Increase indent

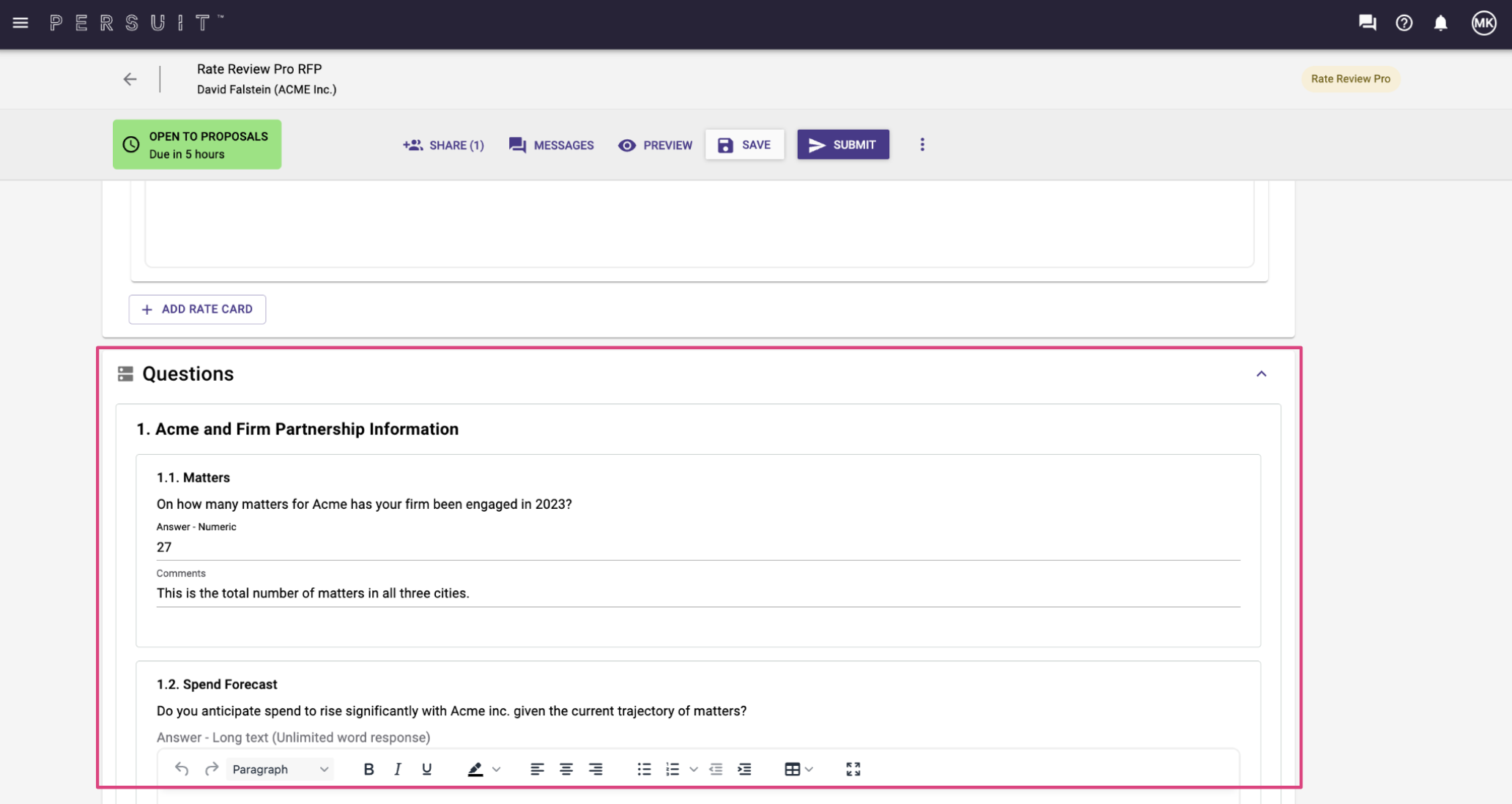coord(744,769)
